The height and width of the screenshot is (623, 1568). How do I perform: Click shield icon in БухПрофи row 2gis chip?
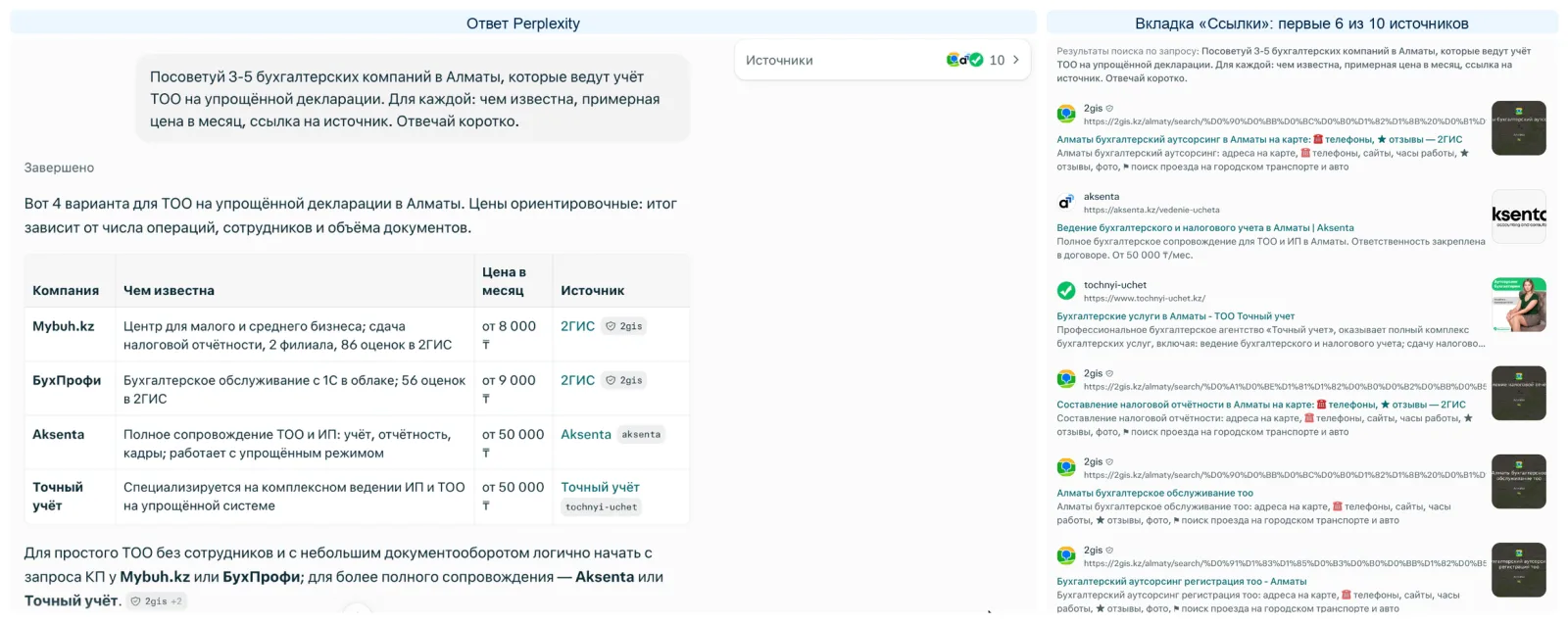[x=611, y=380]
